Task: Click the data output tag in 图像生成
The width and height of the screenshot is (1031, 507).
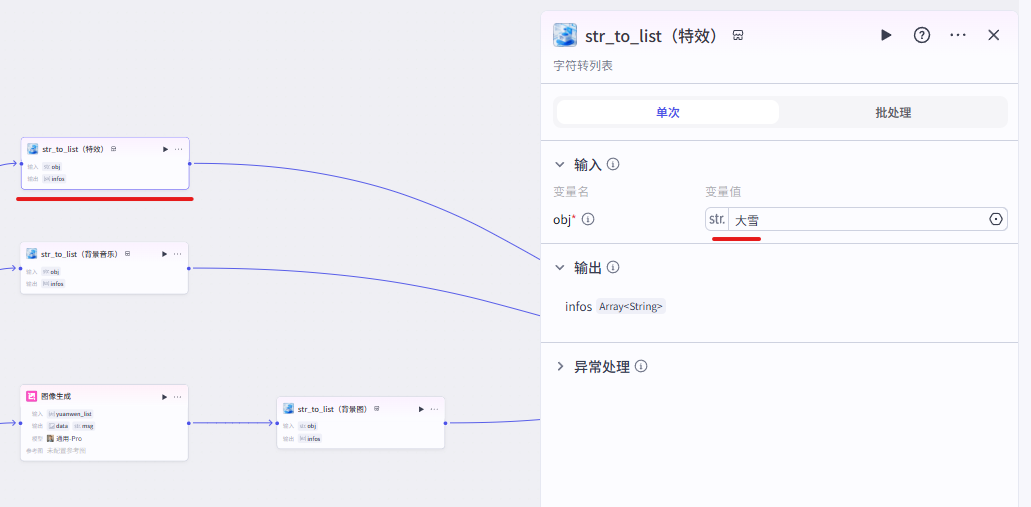Action: 58,426
